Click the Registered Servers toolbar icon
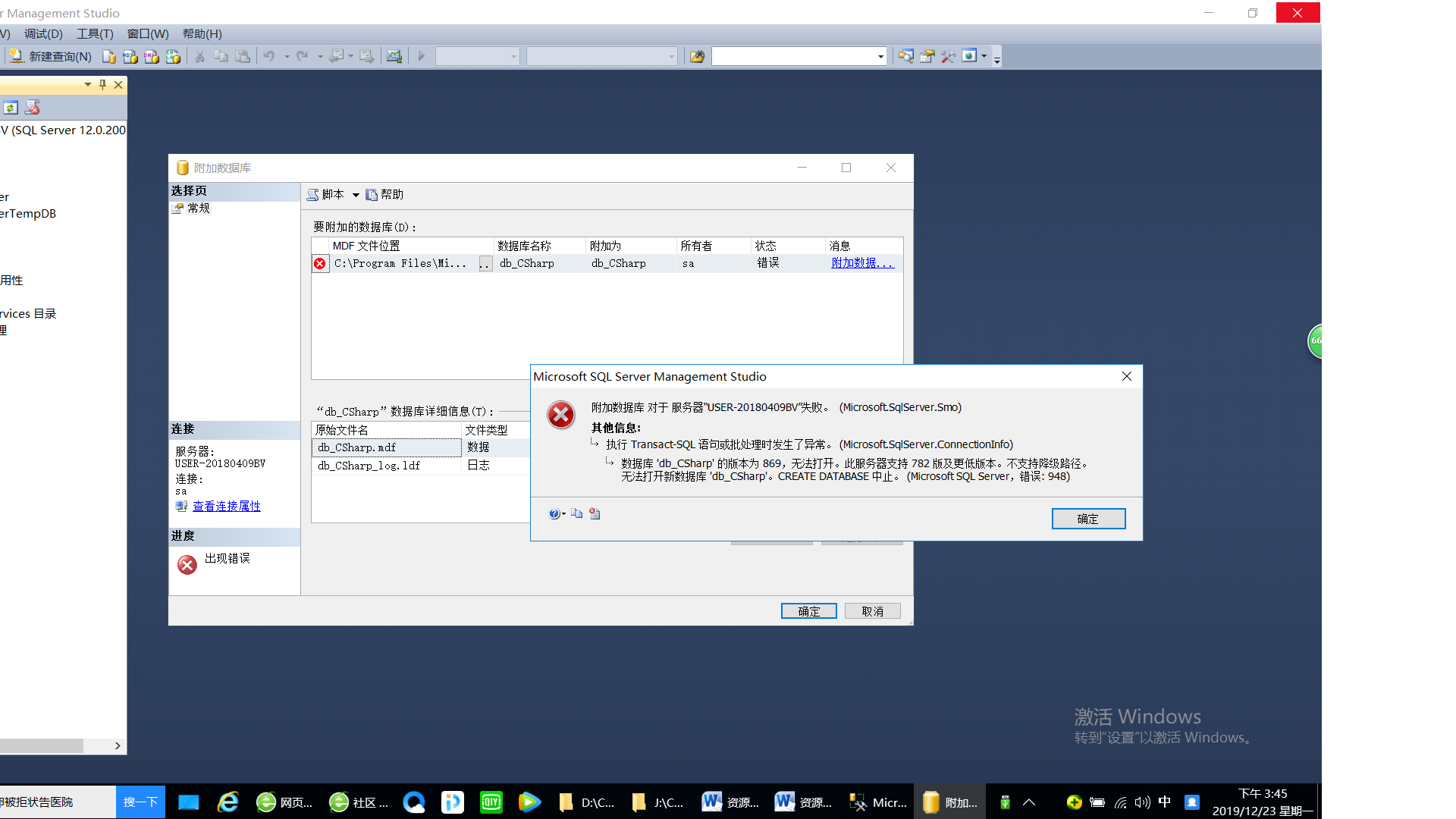 [x=906, y=56]
